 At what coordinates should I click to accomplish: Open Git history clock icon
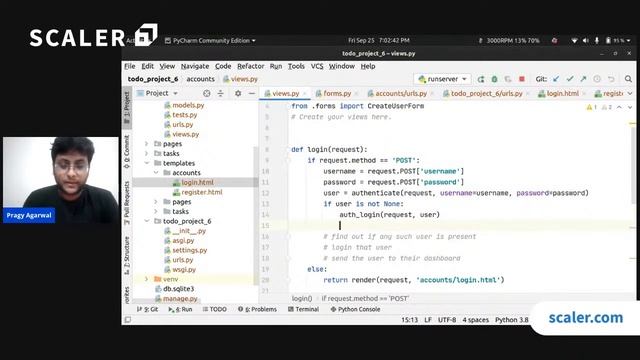pyautogui.click(x=597, y=79)
